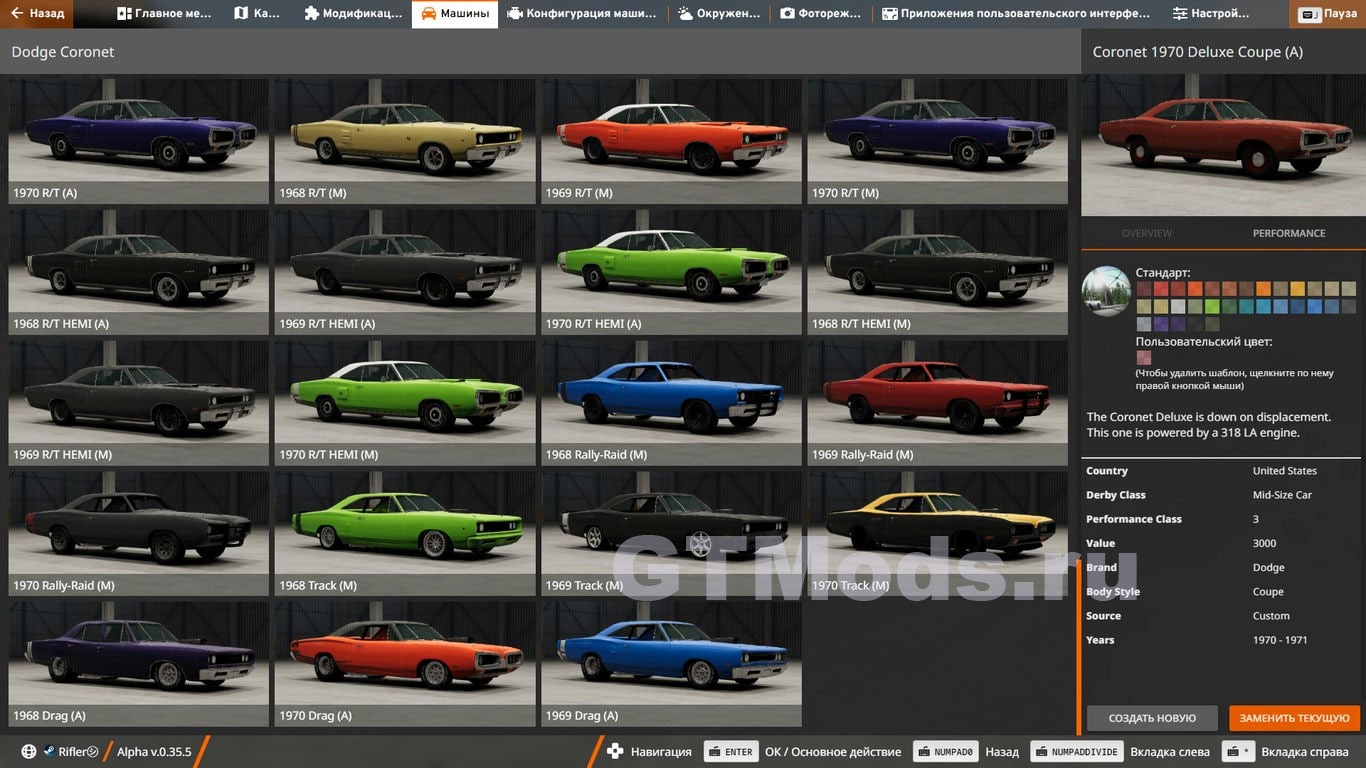Click the Derby Class value Mid-Size Car

click(1282, 495)
